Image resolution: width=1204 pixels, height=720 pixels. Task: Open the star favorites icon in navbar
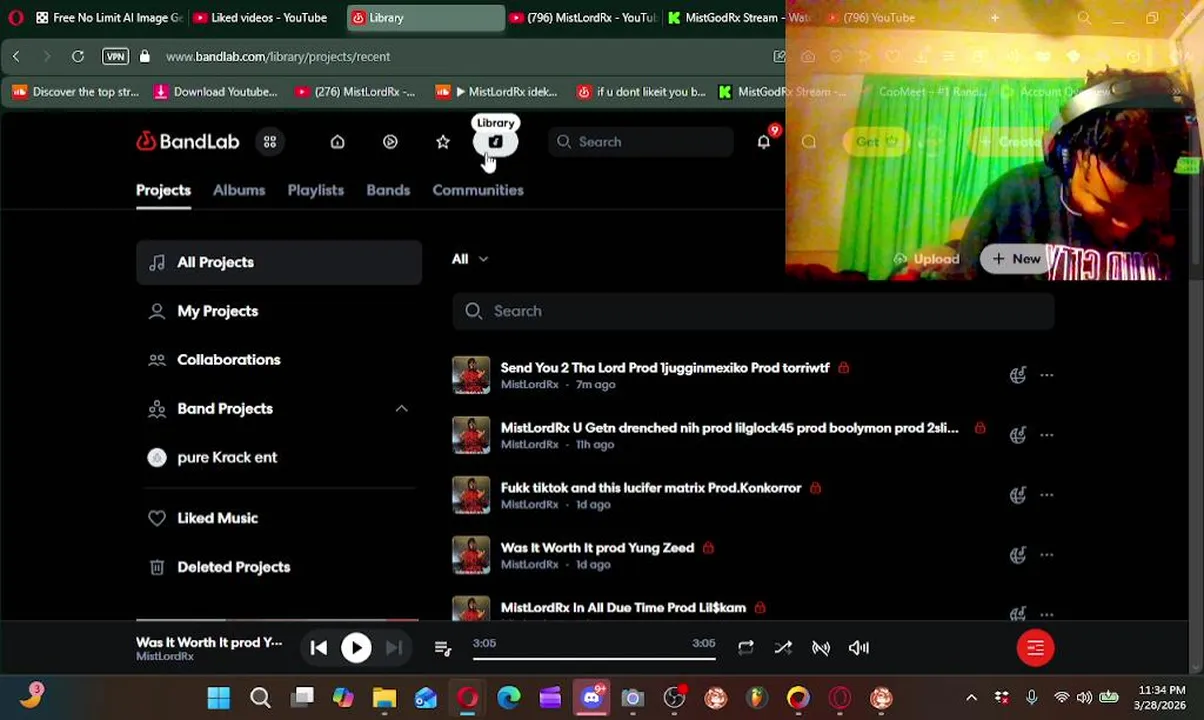point(443,142)
